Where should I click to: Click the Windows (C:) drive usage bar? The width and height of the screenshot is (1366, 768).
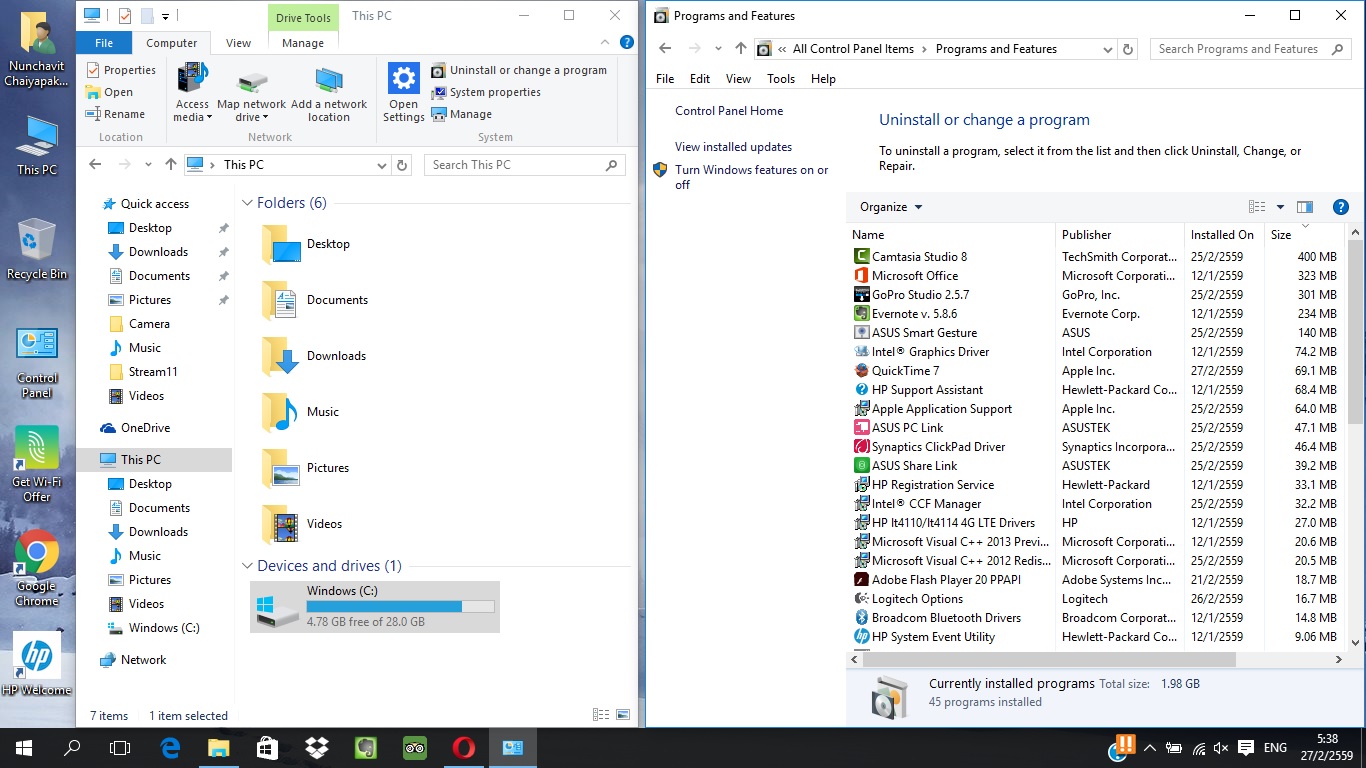(400, 607)
